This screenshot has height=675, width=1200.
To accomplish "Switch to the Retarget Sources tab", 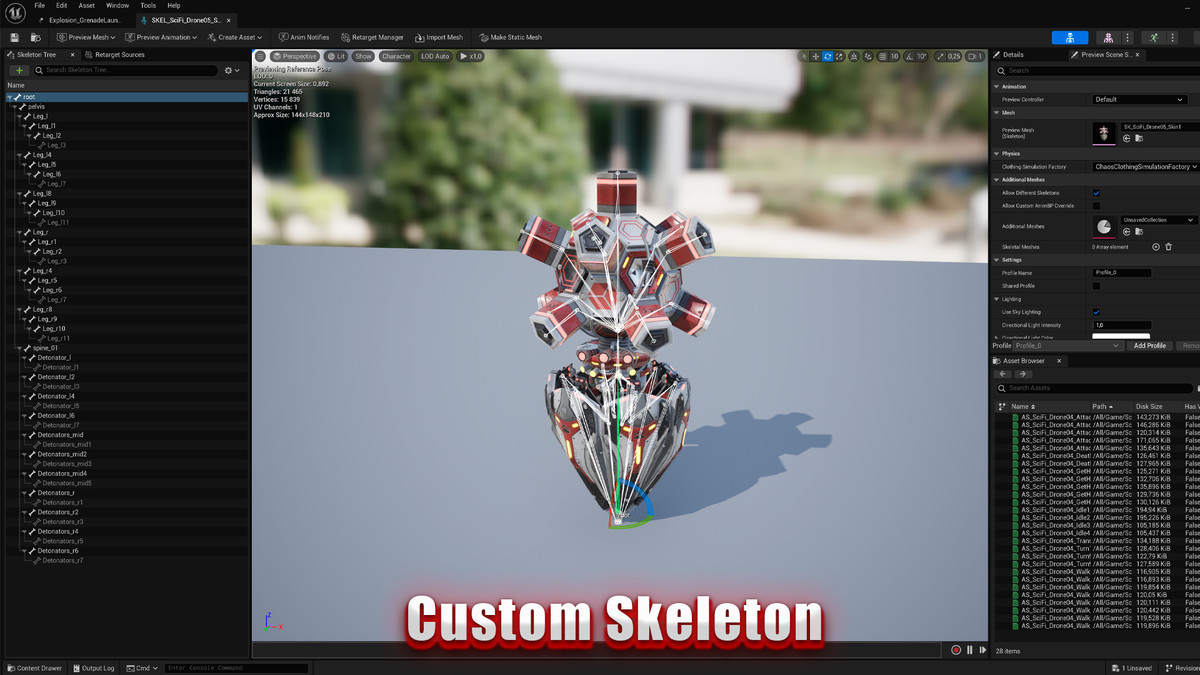I will 115,55.
